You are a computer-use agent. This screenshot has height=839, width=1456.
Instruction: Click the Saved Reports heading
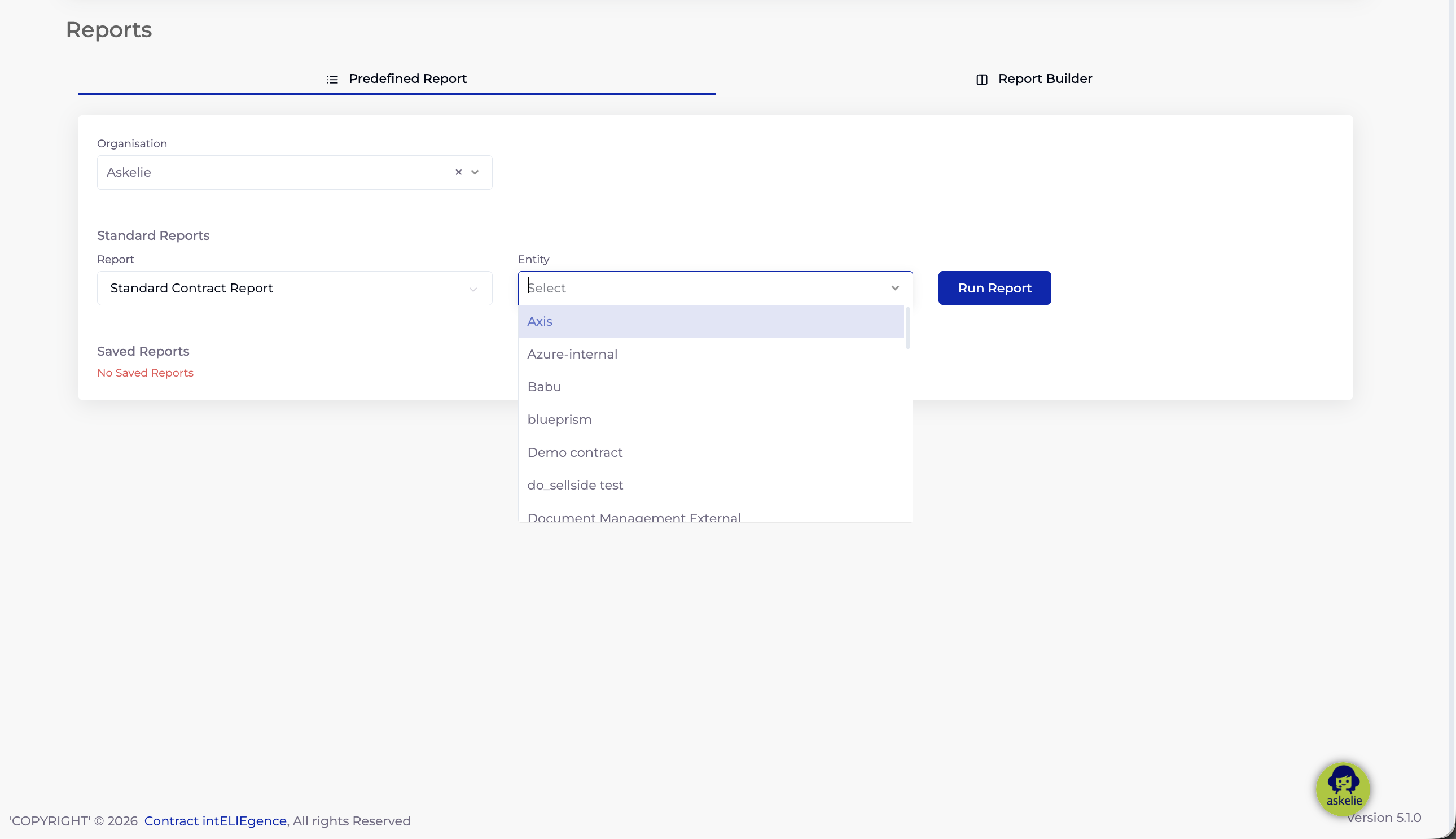coord(143,352)
